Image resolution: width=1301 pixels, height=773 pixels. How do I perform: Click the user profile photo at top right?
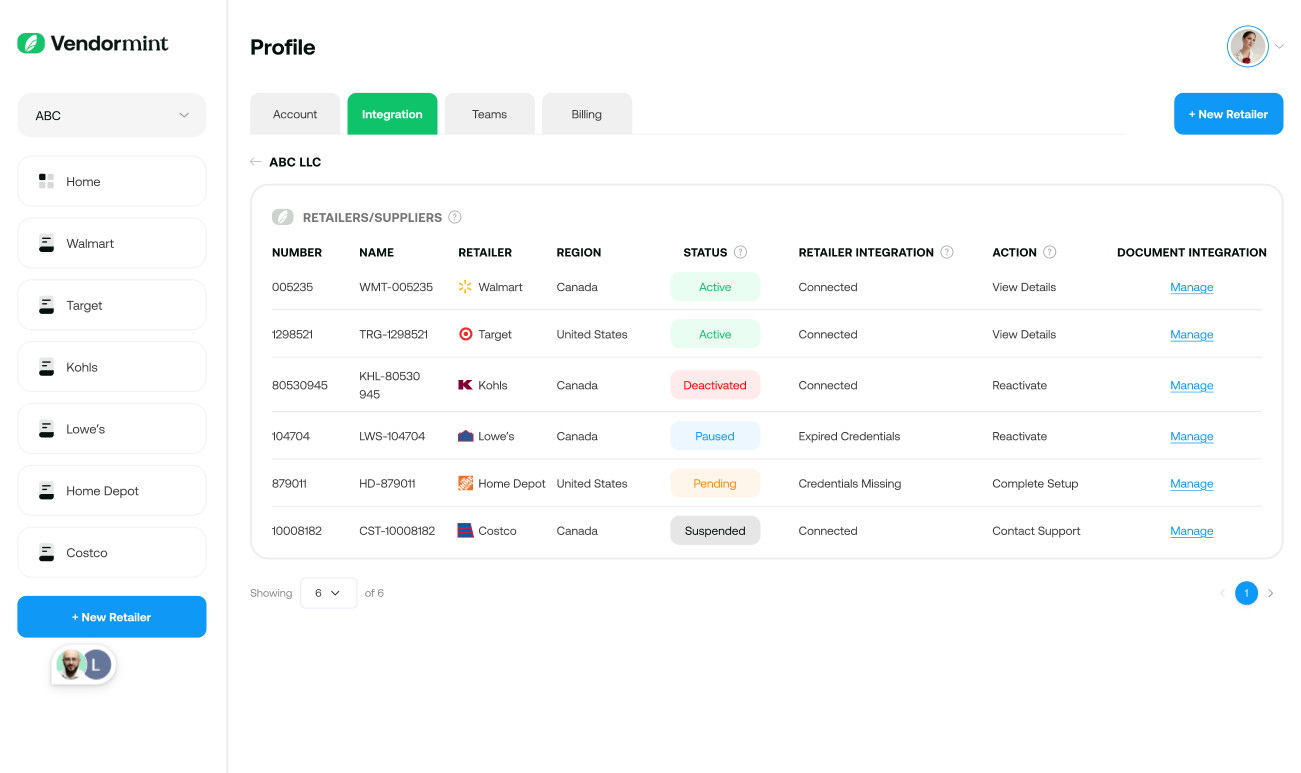pyautogui.click(x=1248, y=47)
